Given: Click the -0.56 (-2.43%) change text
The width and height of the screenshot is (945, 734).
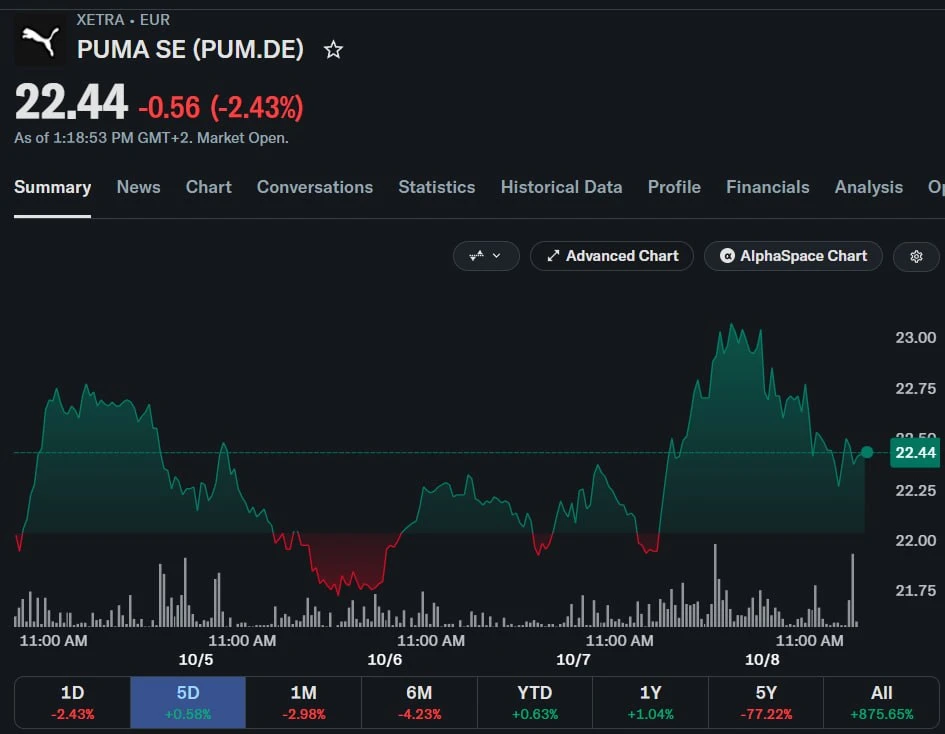Looking at the screenshot, I should (221, 107).
